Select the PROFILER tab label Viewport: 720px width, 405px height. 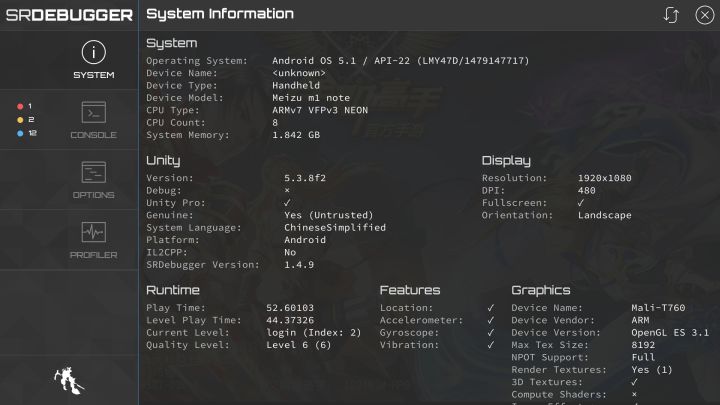(94, 255)
